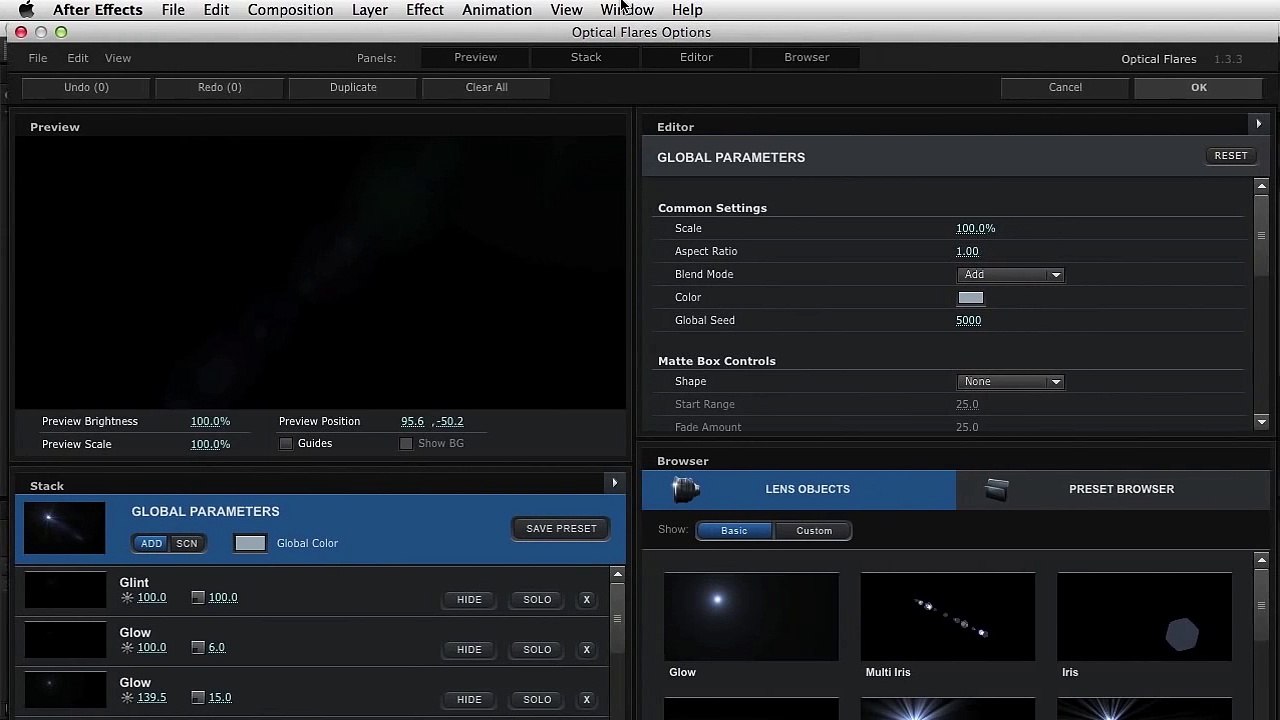This screenshot has width=1280, height=720.
Task: Click scale square icon for Glow 6.0 row
Action: tap(198, 648)
